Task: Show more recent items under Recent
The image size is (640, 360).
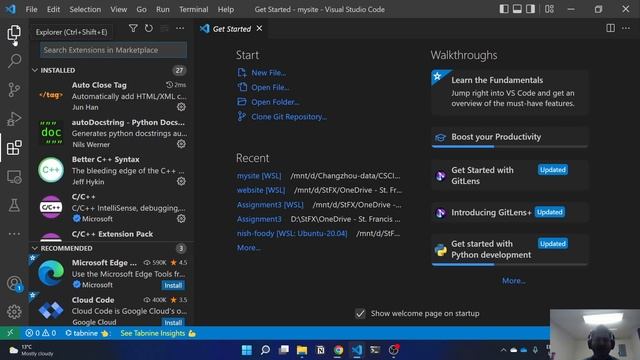Action: pyautogui.click(x=249, y=248)
